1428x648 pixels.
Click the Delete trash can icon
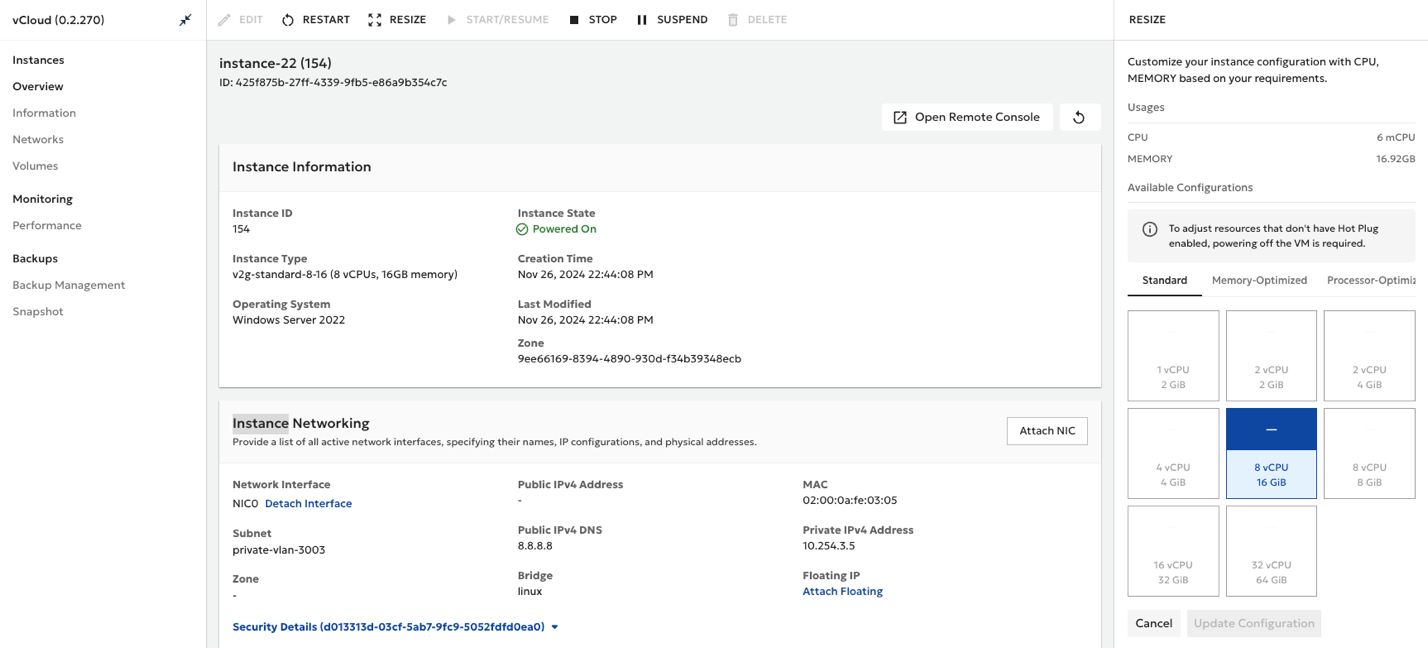pyautogui.click(x=733, y=20)
